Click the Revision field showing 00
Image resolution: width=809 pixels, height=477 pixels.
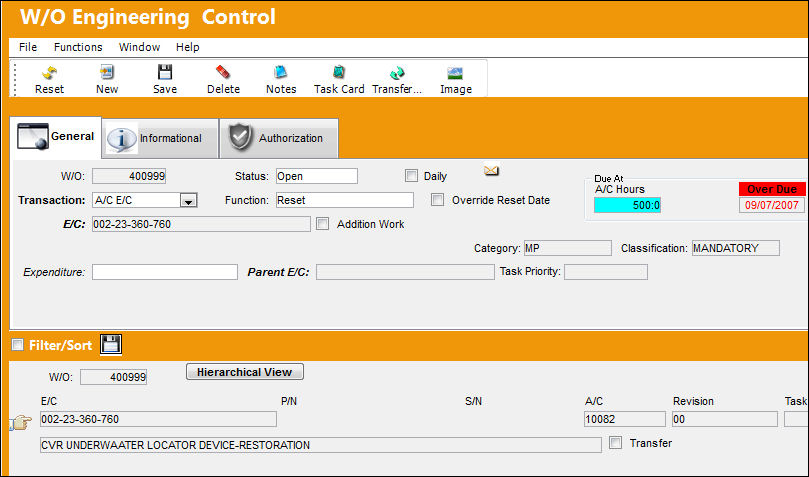click(x=725, y=419)
